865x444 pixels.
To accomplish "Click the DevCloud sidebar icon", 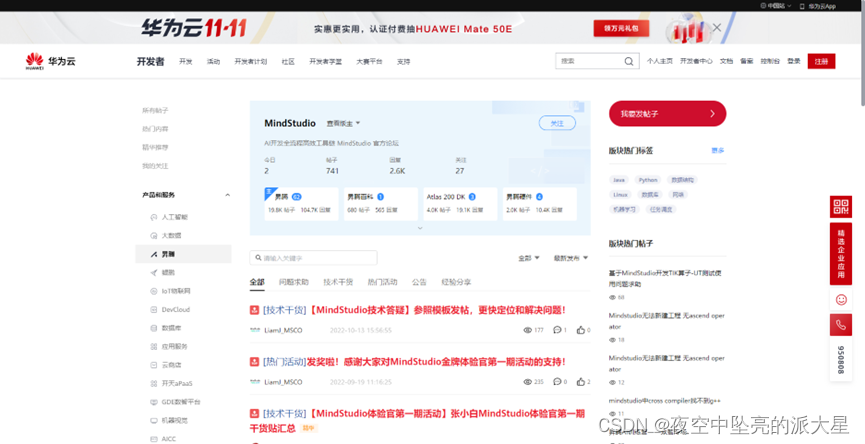I will (154, 309).
